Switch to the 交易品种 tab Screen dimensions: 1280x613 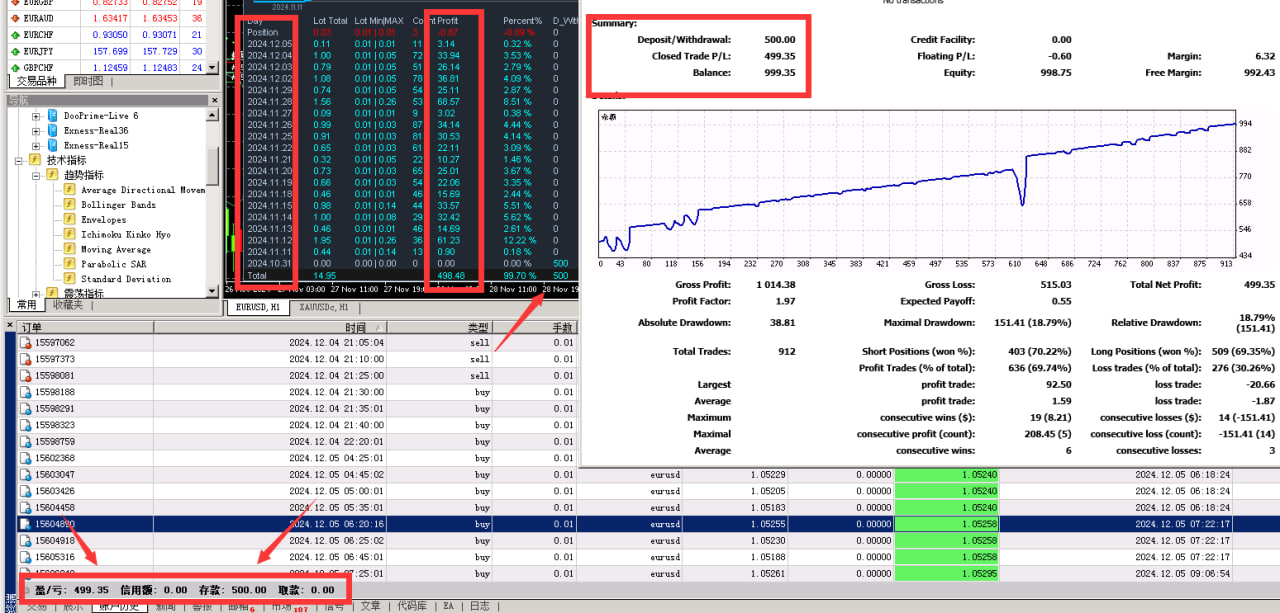37,81
